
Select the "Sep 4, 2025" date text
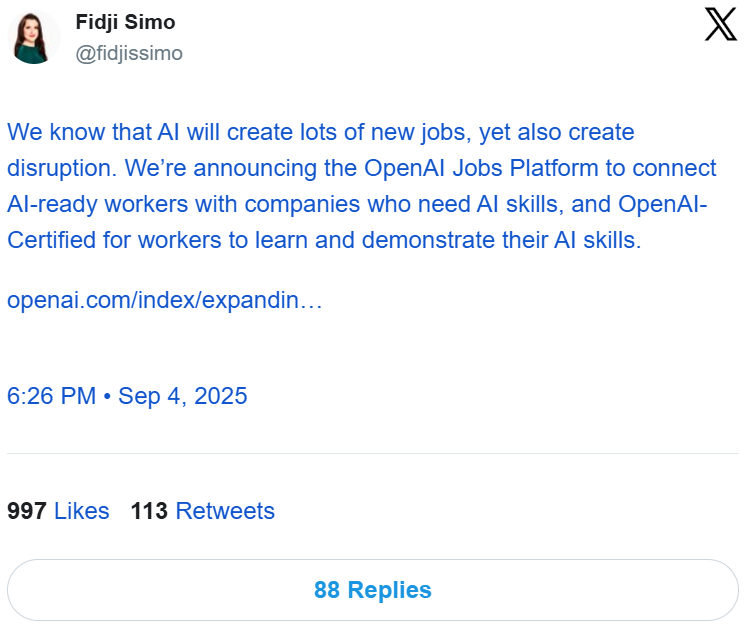pyautogui.click(x=182, y=396)
